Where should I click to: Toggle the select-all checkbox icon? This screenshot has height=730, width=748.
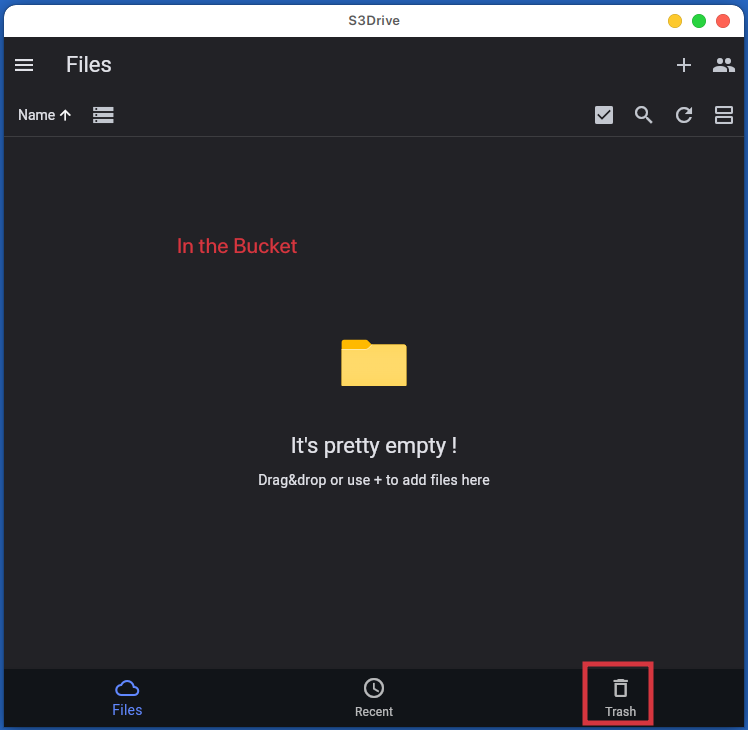tap(604, 115)
